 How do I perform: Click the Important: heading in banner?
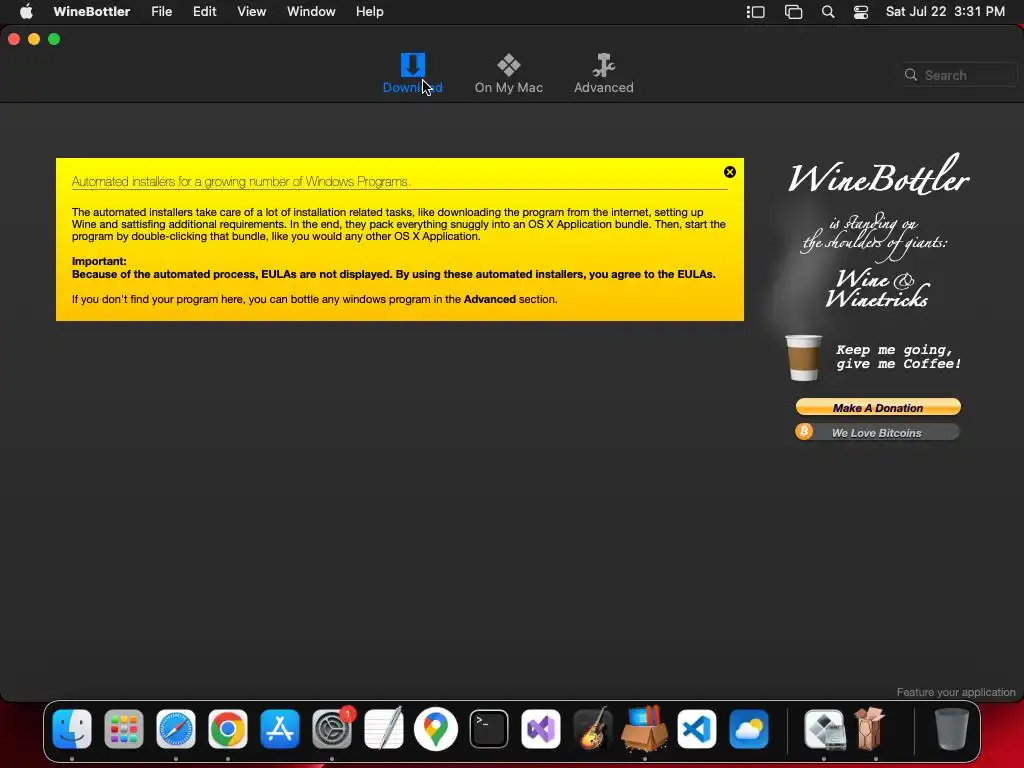click(99, 261)
